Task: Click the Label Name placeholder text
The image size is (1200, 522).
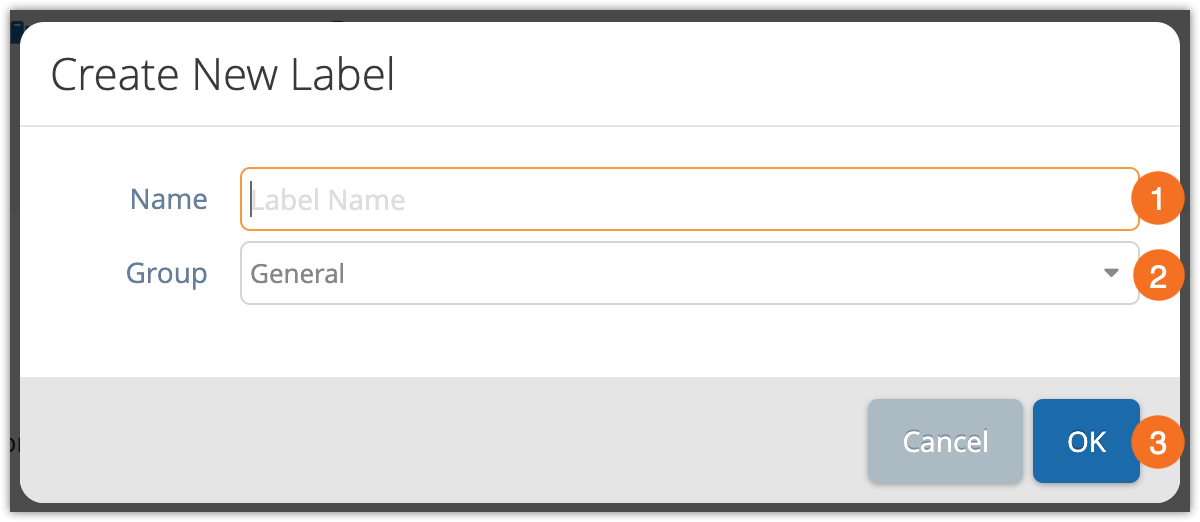Action: (328, 200)
